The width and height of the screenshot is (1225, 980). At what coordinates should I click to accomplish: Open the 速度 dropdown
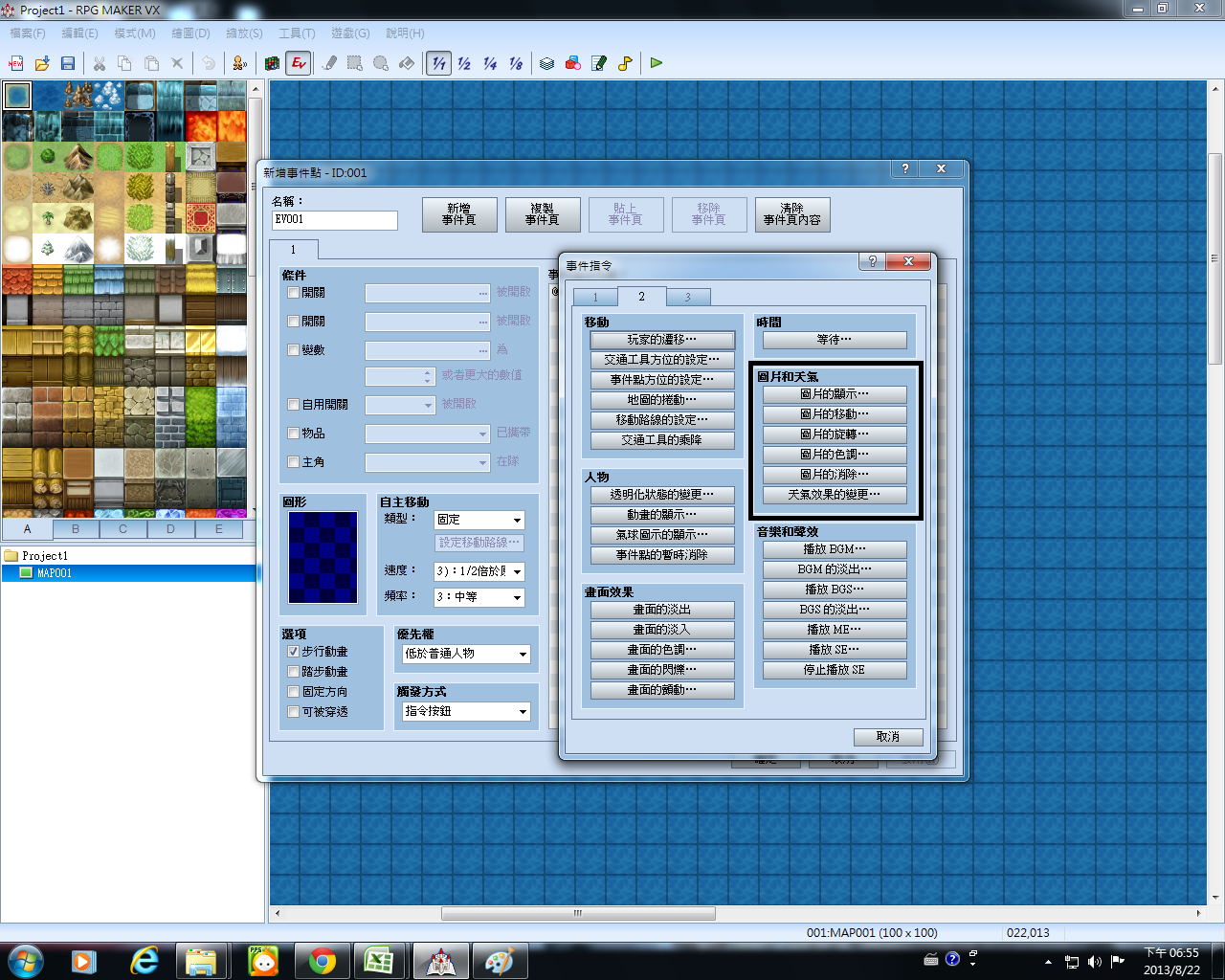tap(479, 571)
